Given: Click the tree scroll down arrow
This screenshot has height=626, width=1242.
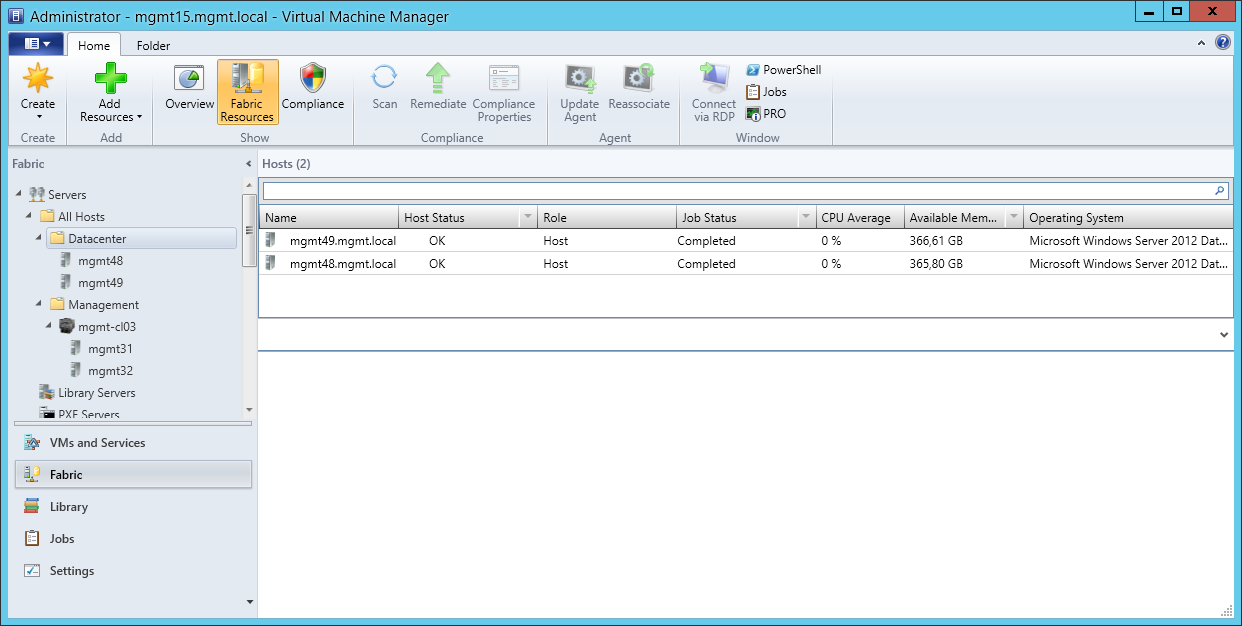Looking at the screenshot, I should pyautogui.click(x=248, y=410).
